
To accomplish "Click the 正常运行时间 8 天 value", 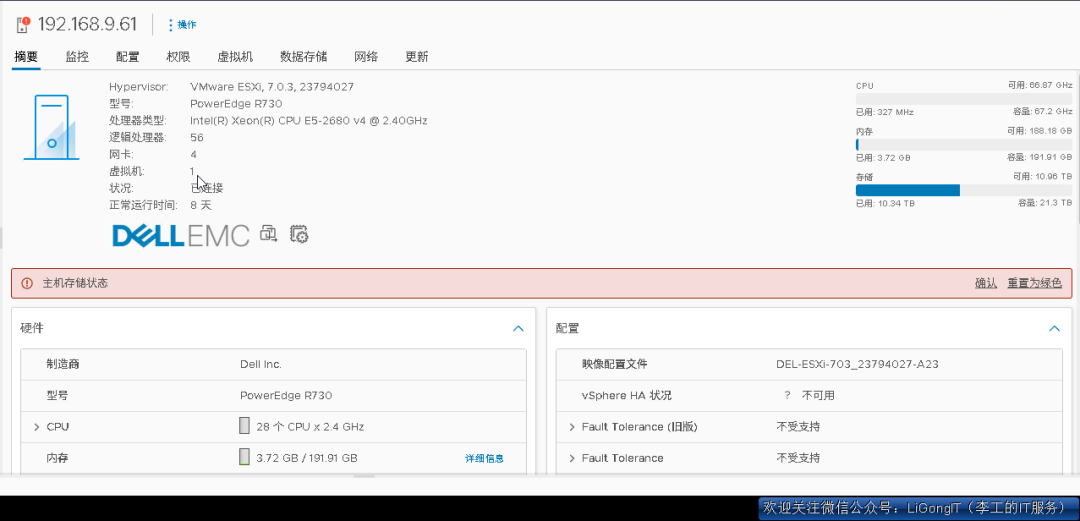I will [x=200, y=205].
